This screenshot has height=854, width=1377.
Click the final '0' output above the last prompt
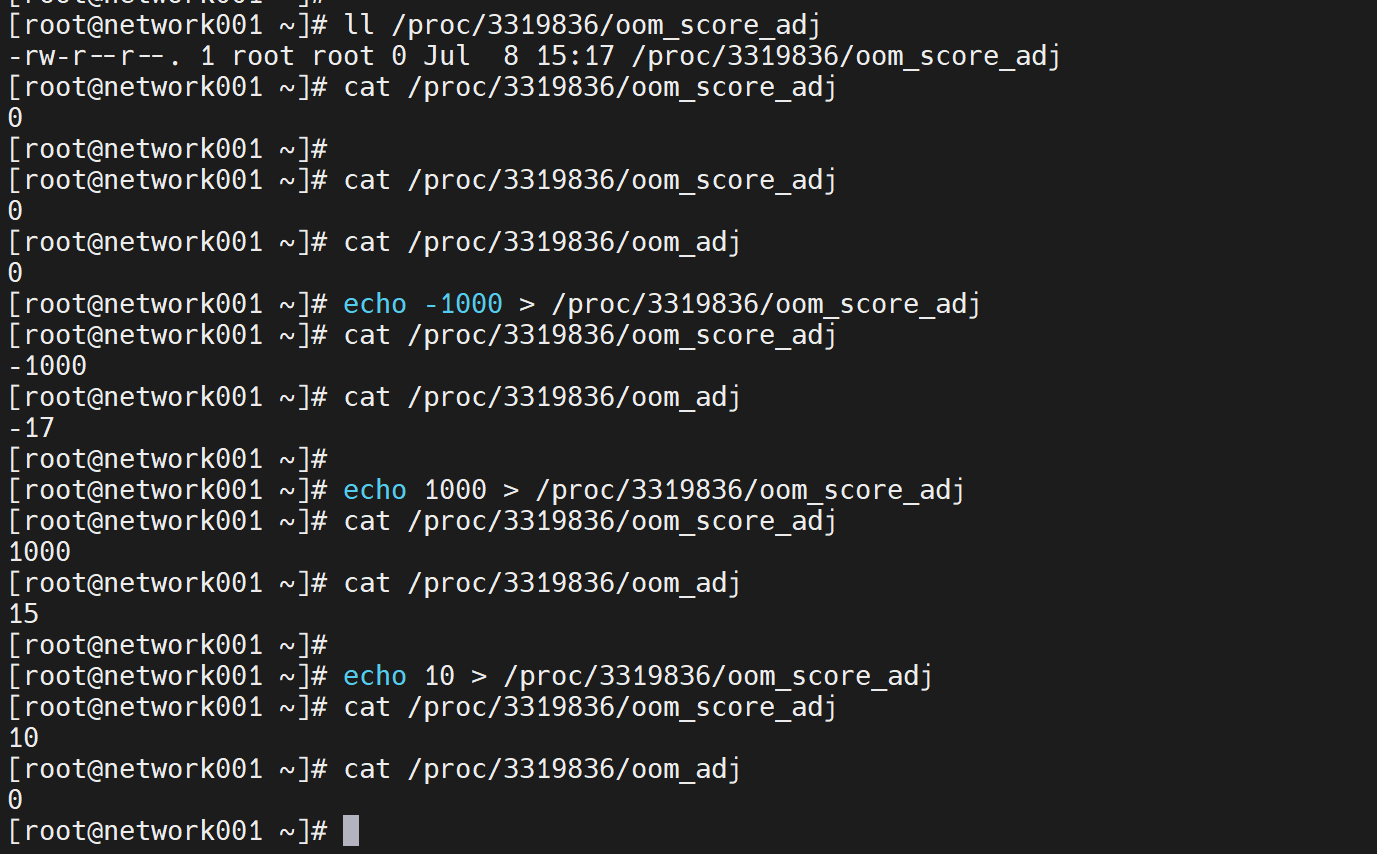(x=15, y=800)
